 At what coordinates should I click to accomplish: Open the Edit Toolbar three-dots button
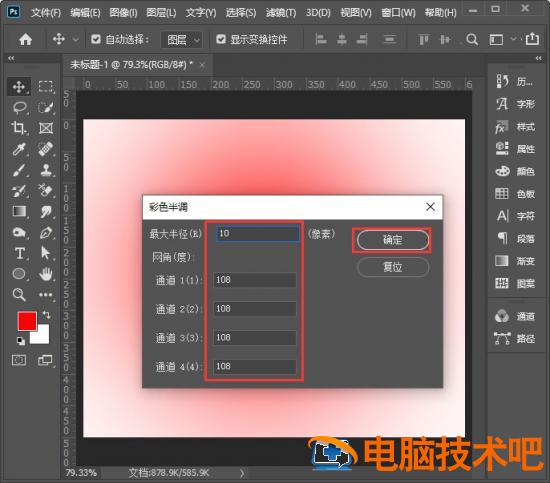pos(46,295)
